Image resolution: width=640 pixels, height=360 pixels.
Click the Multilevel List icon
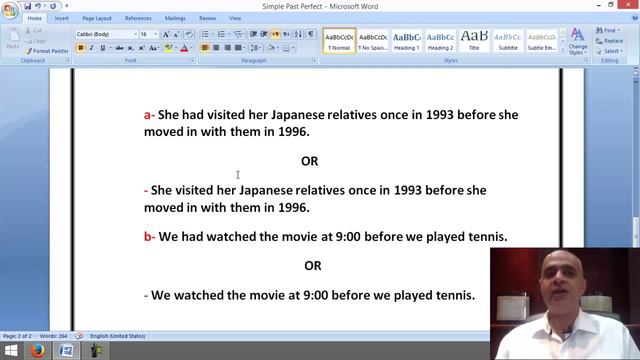238,34
